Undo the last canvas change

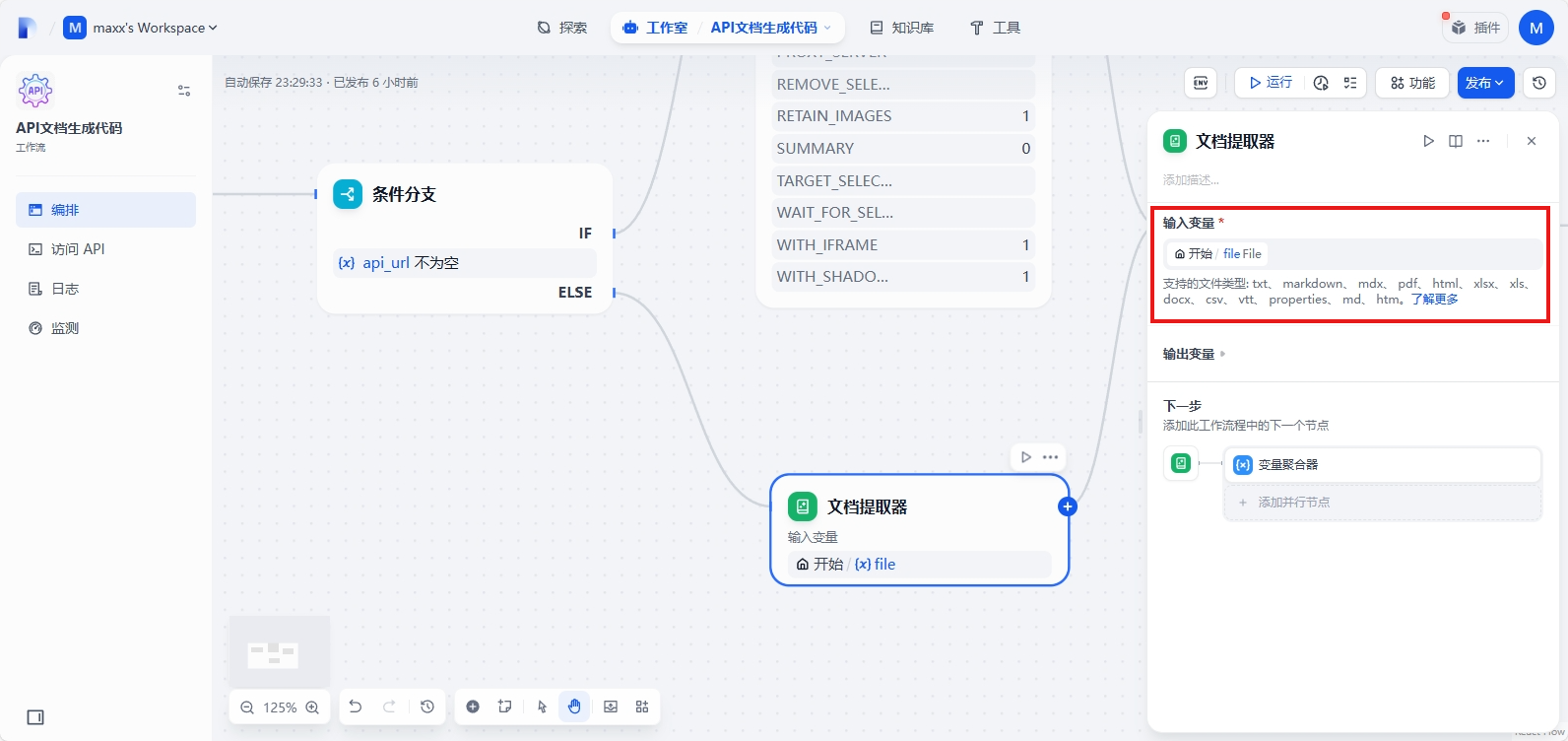(x=356, y=707)
